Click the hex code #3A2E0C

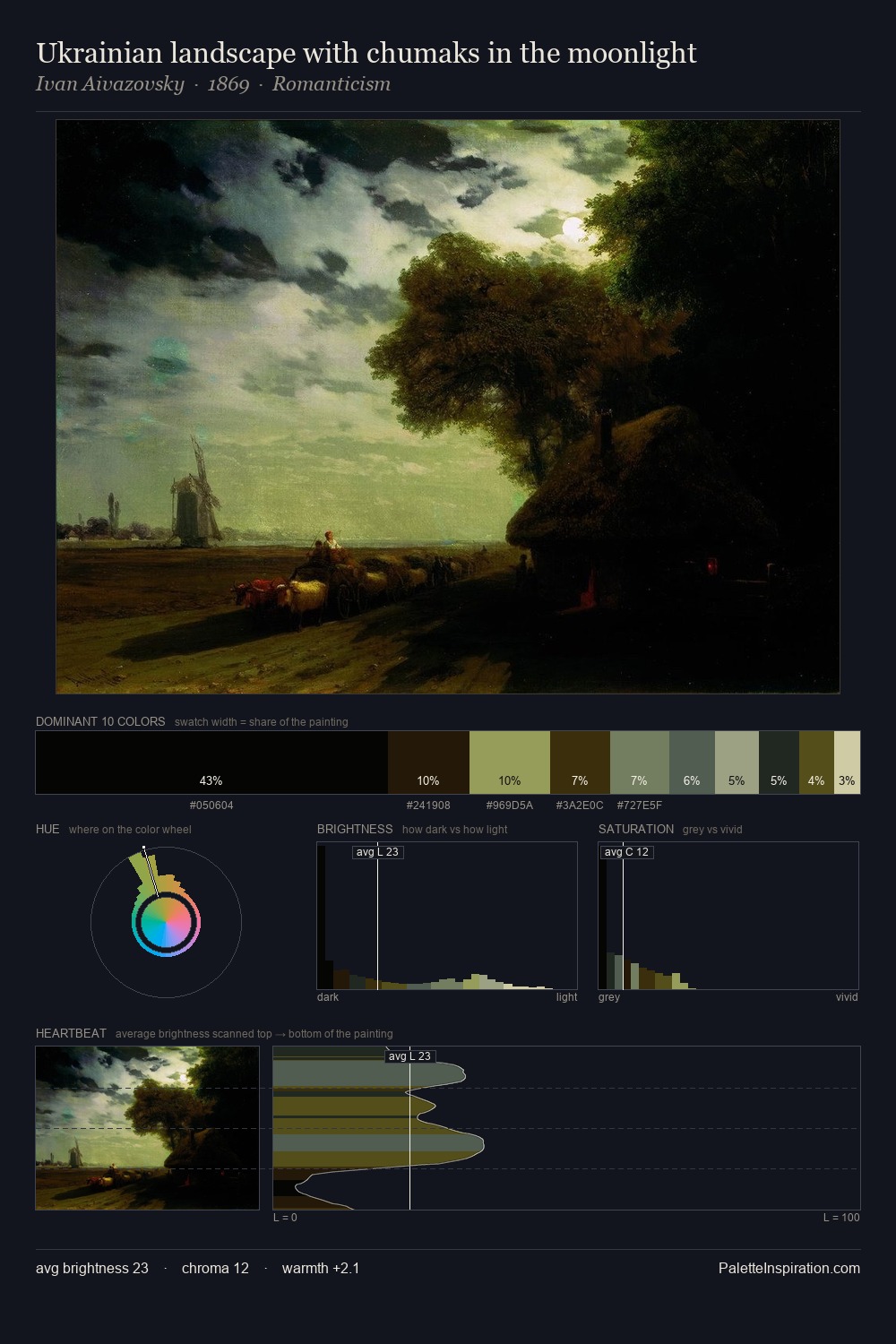click(580, 806)
